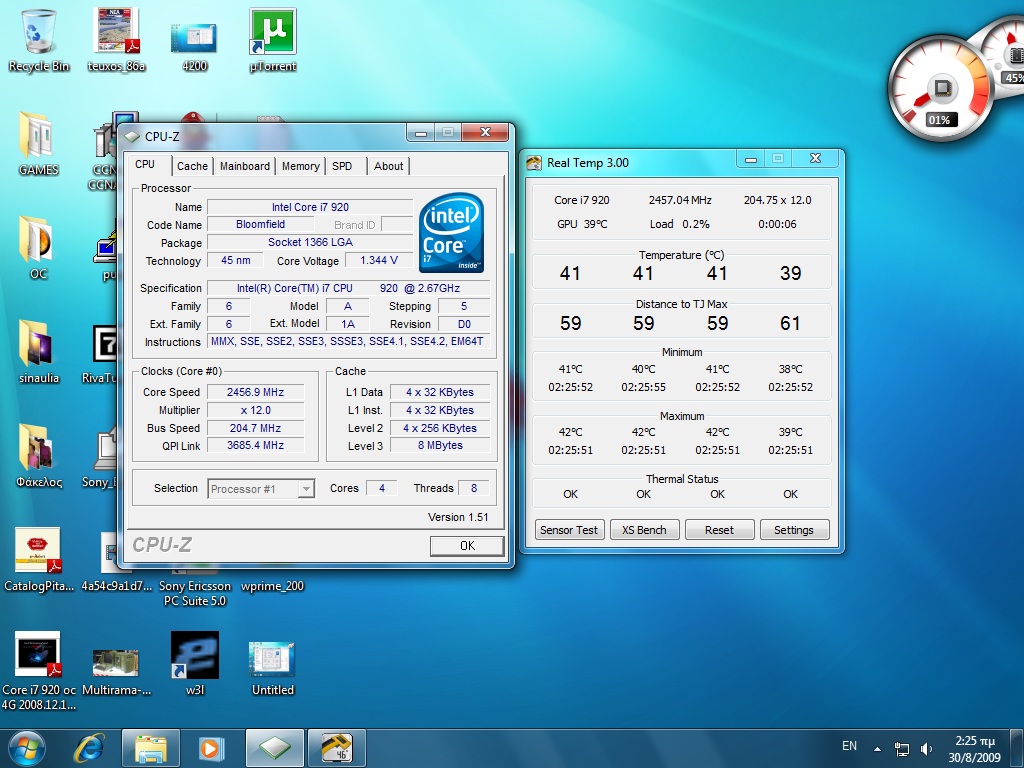Open the OC folder on desktop

pyautogui.click(x=38, y=248)
